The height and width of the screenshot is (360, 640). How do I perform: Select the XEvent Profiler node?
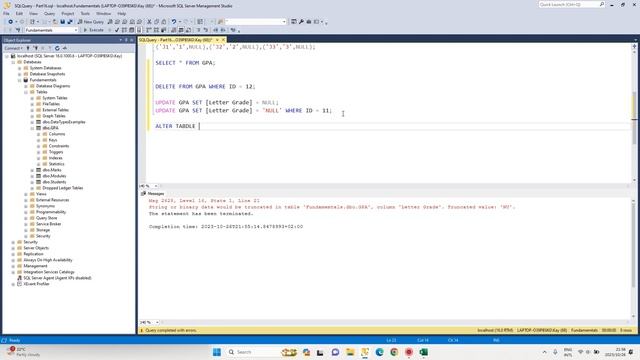pyautogui.click(x=36, y=284)
